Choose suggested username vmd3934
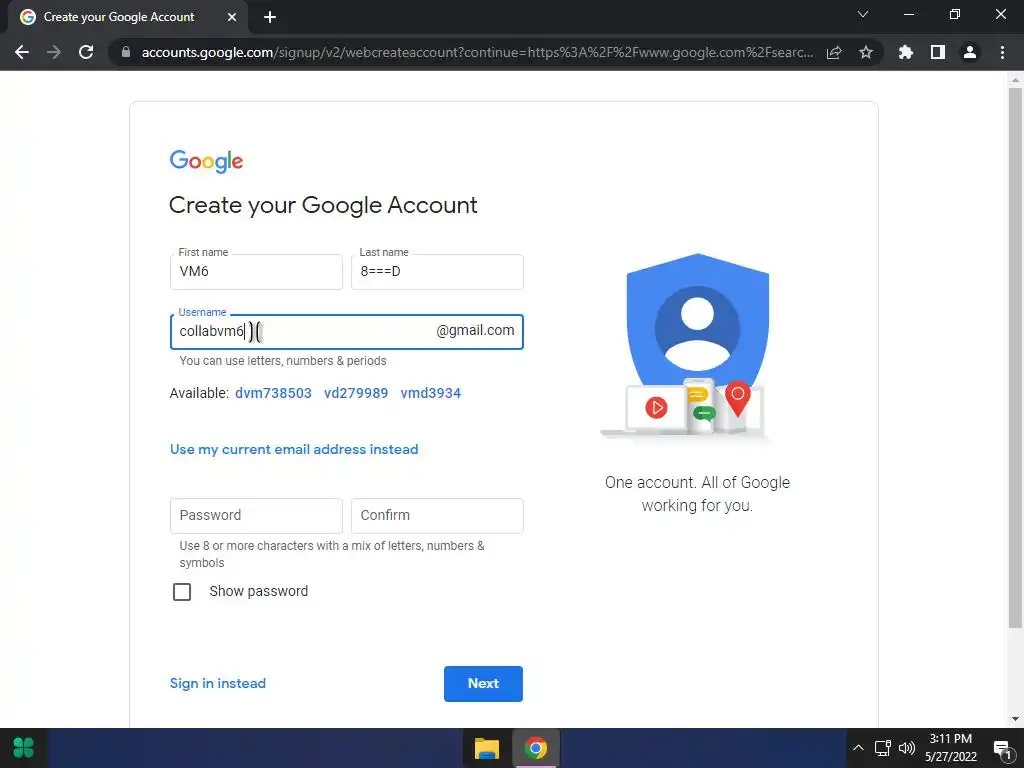 click(430, 393)
